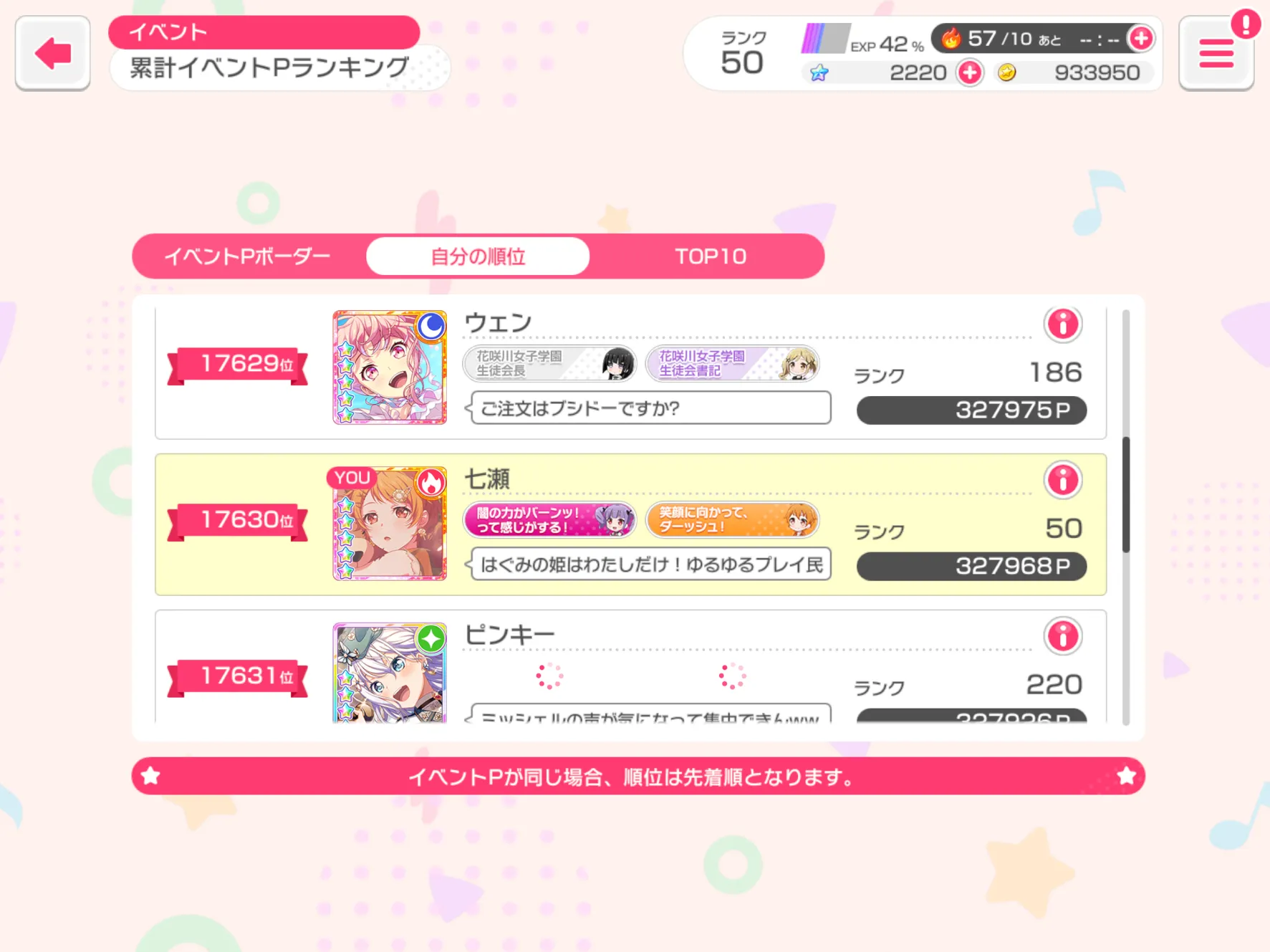
Task: Switch to イベントPボーダー tab
Action: point(247,256)
